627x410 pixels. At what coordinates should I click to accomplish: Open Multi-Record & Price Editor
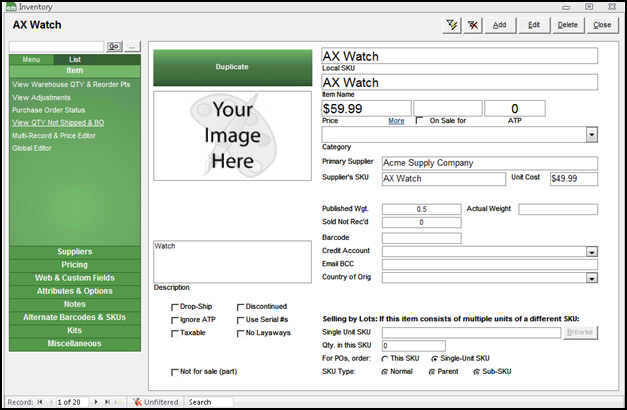[54, 136]
